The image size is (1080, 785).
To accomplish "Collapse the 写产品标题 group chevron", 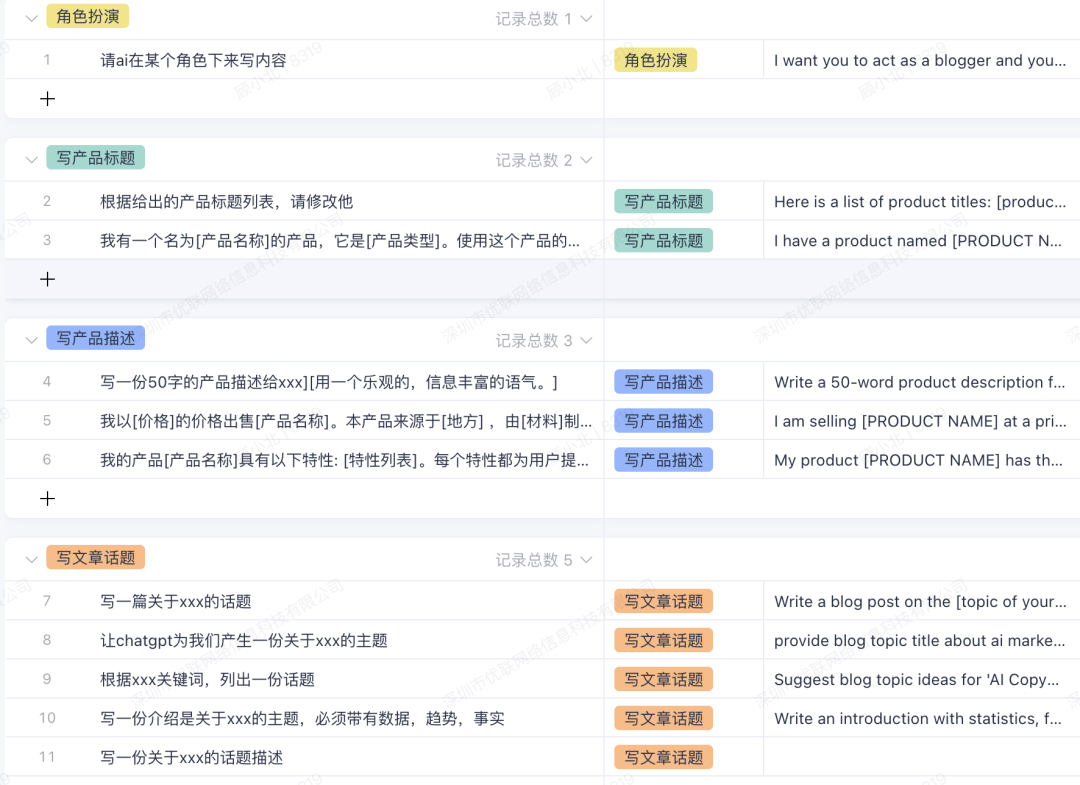I will tap(30, 159).
